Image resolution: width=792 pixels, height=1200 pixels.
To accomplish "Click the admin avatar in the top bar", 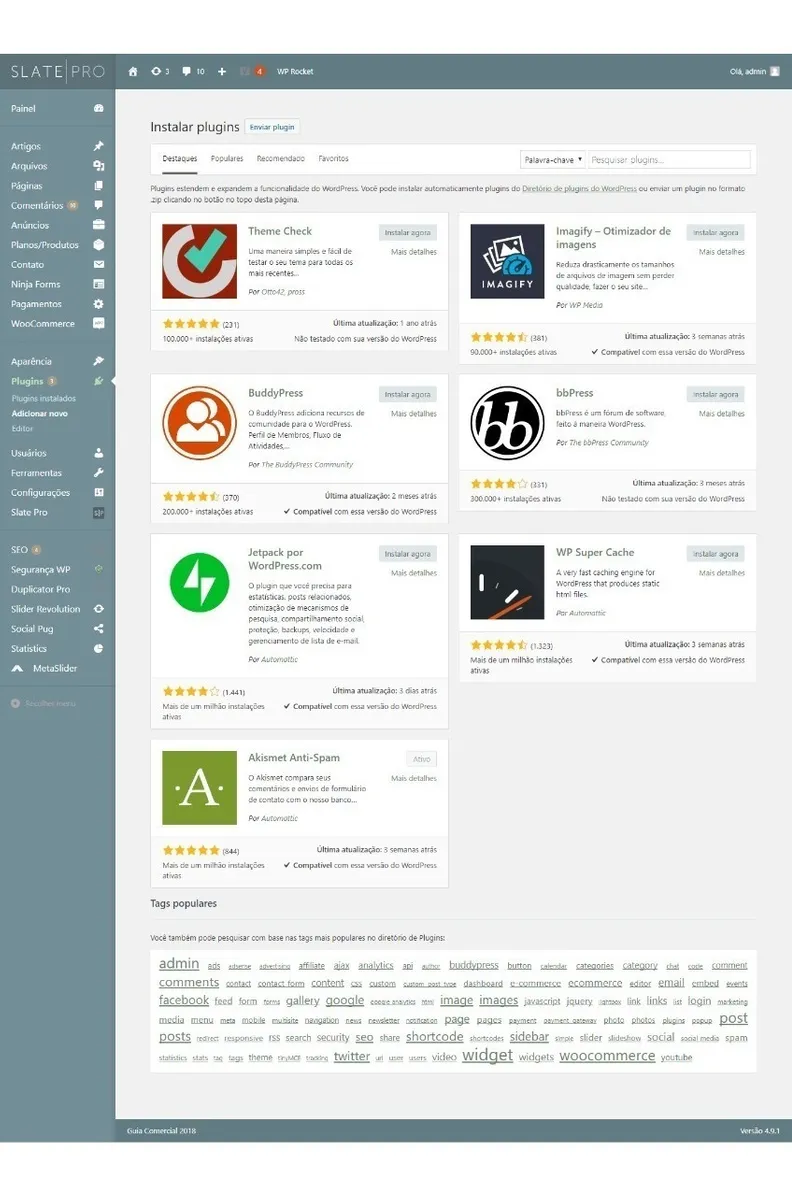I will point(775,72).
